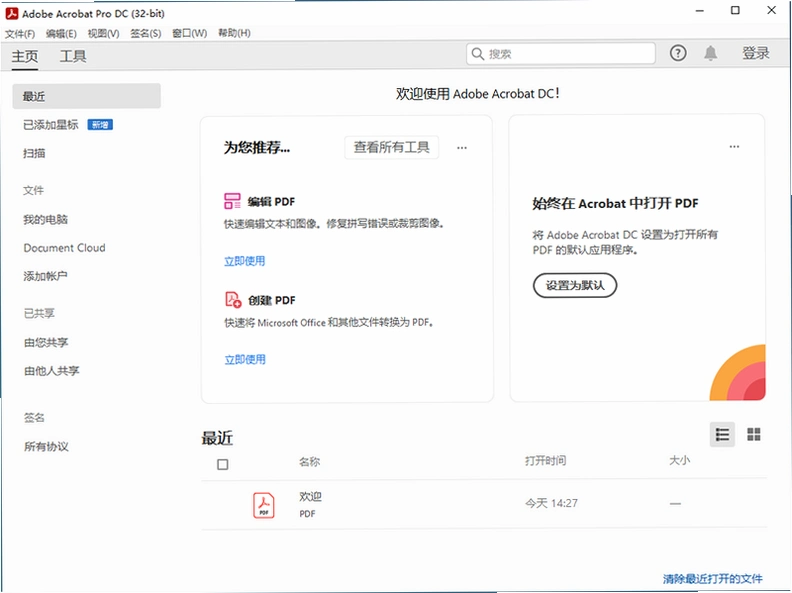Maximize the Acrobat window
This screenshot has width=792, height=593.
[x=735, y=10]
